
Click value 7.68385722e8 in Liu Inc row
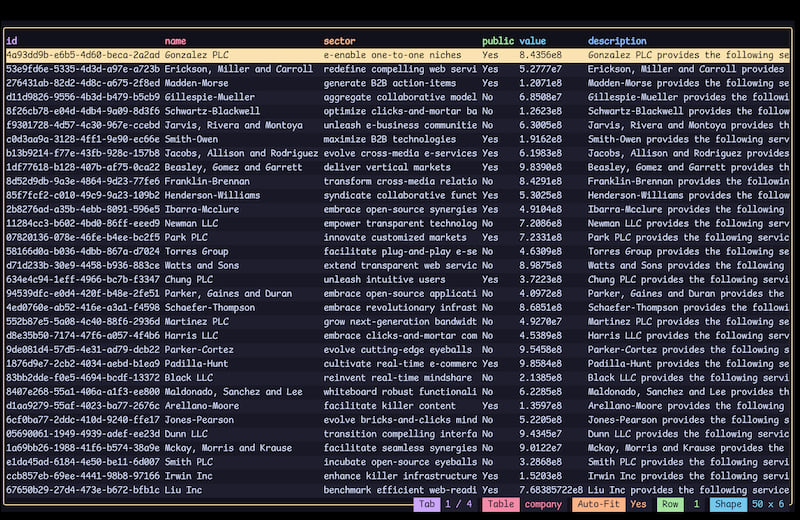coord(551,490)
